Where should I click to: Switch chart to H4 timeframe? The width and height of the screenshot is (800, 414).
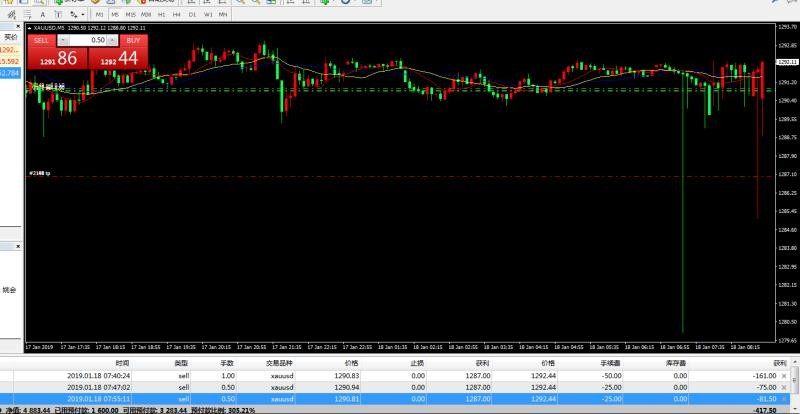pyautogui.click(x=177, y=15)
